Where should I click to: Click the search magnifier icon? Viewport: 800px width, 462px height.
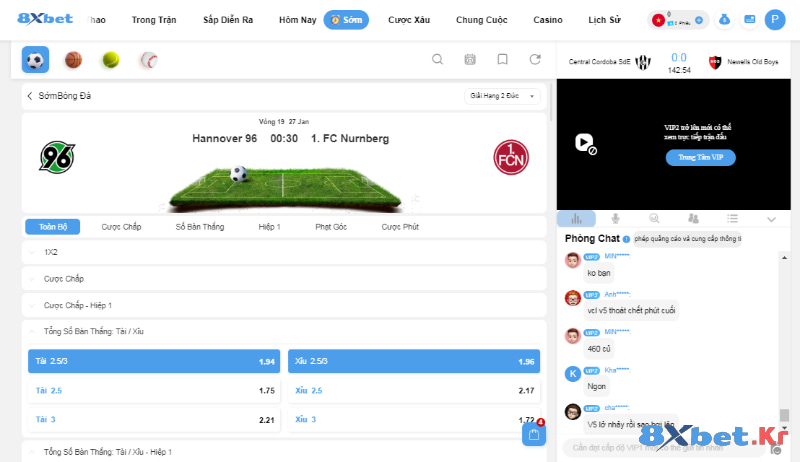click(437, 60)
